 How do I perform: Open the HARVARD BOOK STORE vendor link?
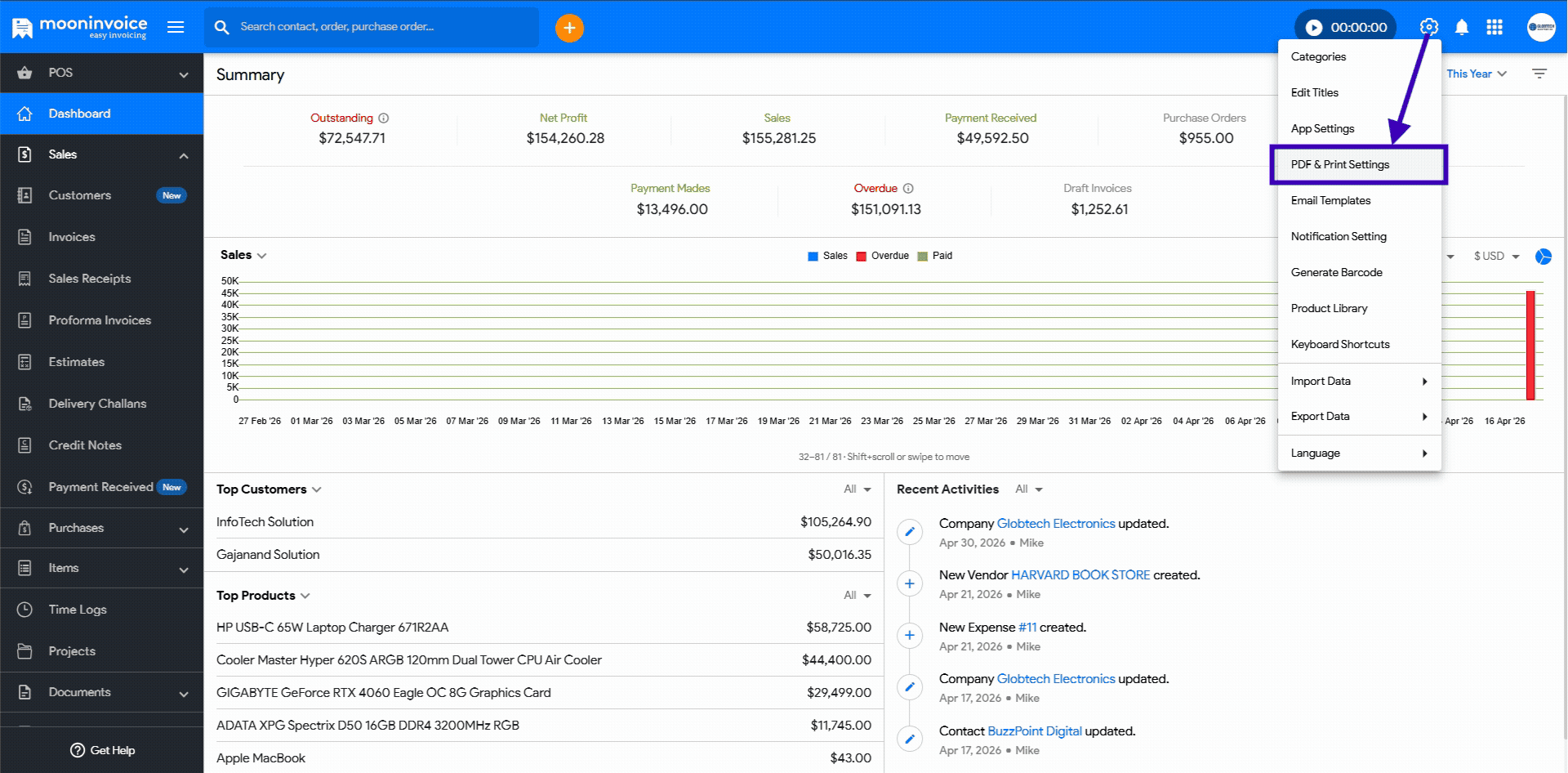tap(1080, 575)
